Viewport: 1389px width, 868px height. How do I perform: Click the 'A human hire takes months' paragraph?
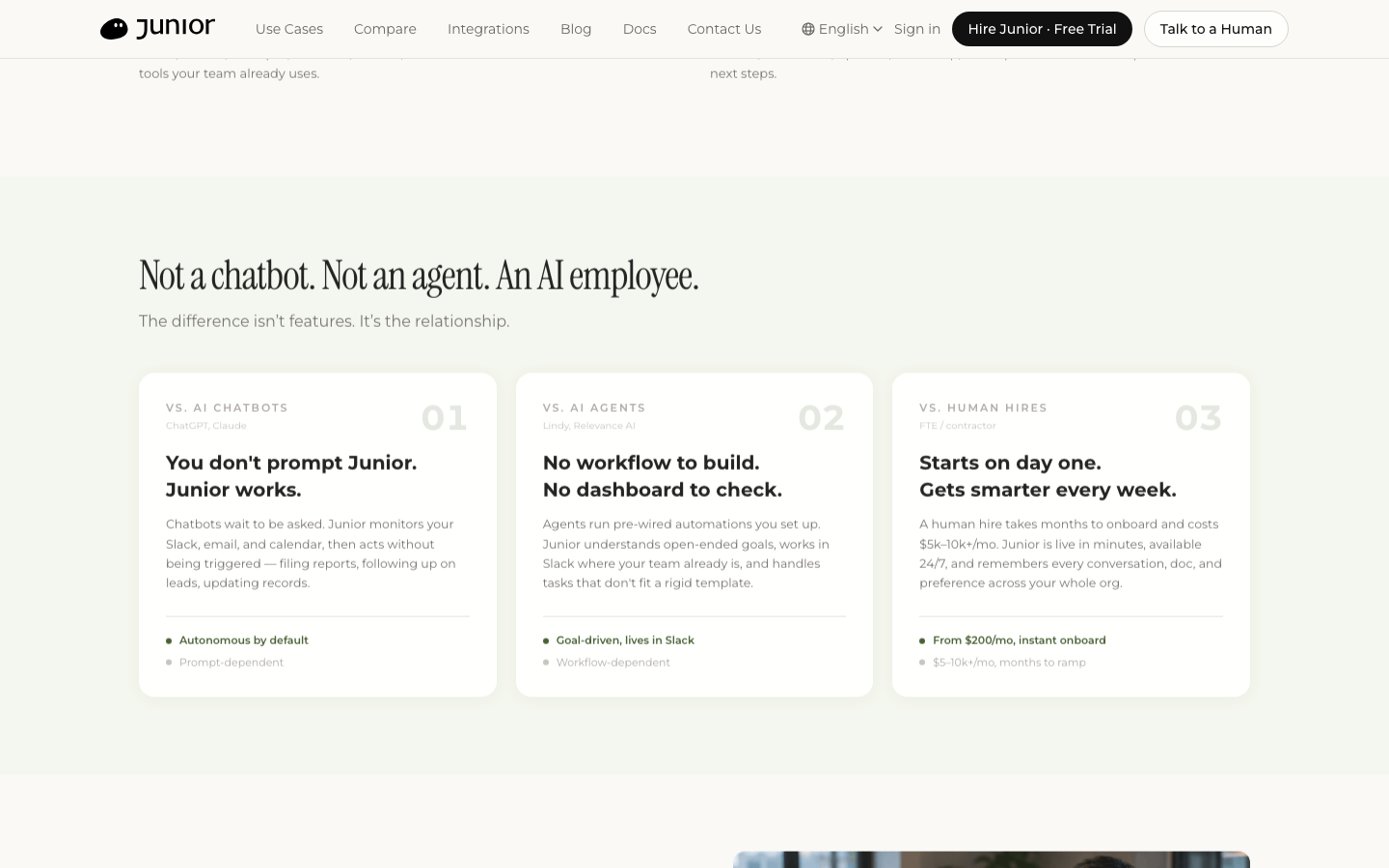click(x=1071, y=554)
